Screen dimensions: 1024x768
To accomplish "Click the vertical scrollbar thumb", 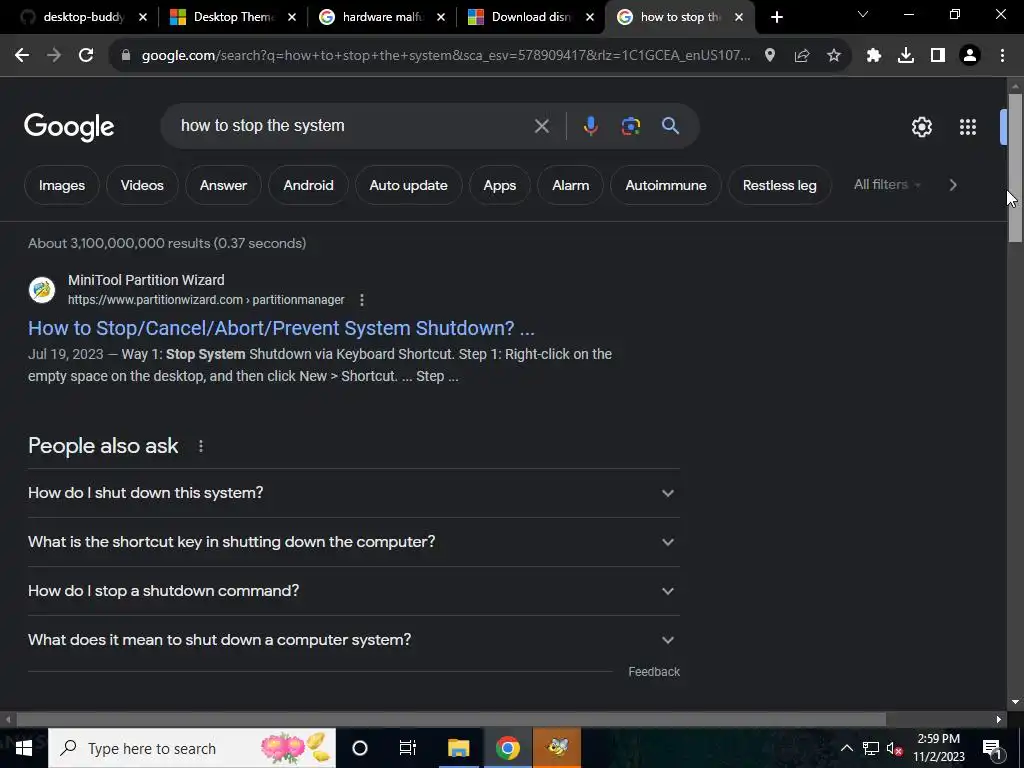I will coord(1015,168).
